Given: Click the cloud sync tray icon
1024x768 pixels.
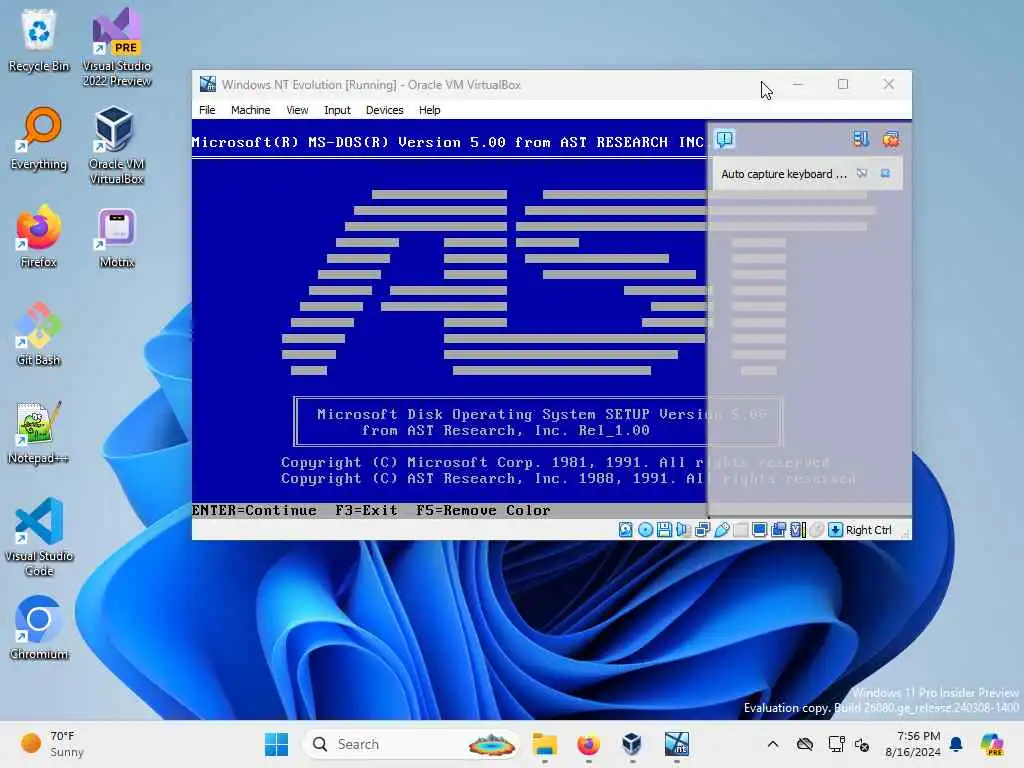Looking at the screenshot, I should [805, 744].
